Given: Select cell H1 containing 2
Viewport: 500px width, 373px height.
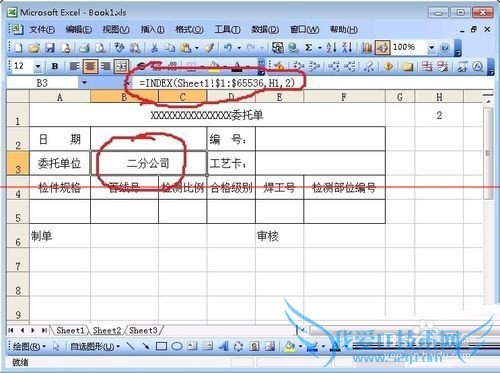Looking at the screenshot, I should pyautogui.click(x=439, y=115).
